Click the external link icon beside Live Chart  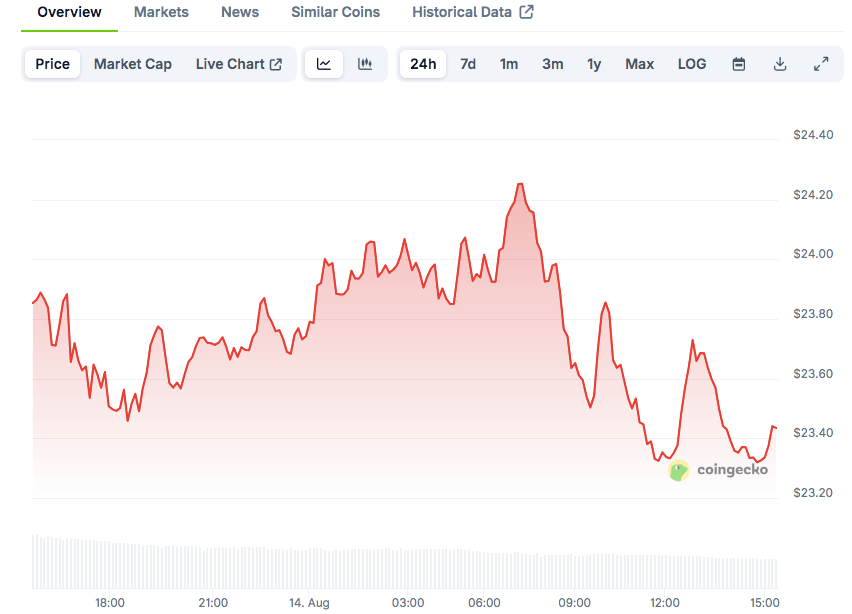[x=276, y=64]
